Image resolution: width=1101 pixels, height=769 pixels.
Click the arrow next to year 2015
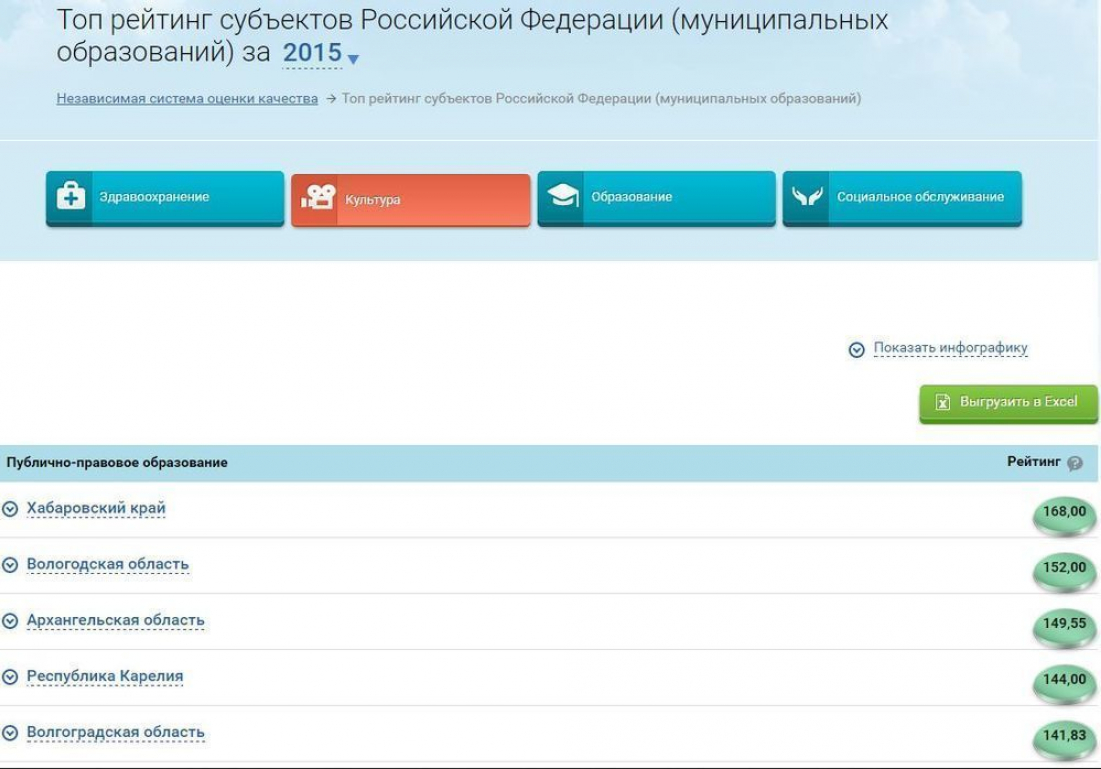(353, 59)
